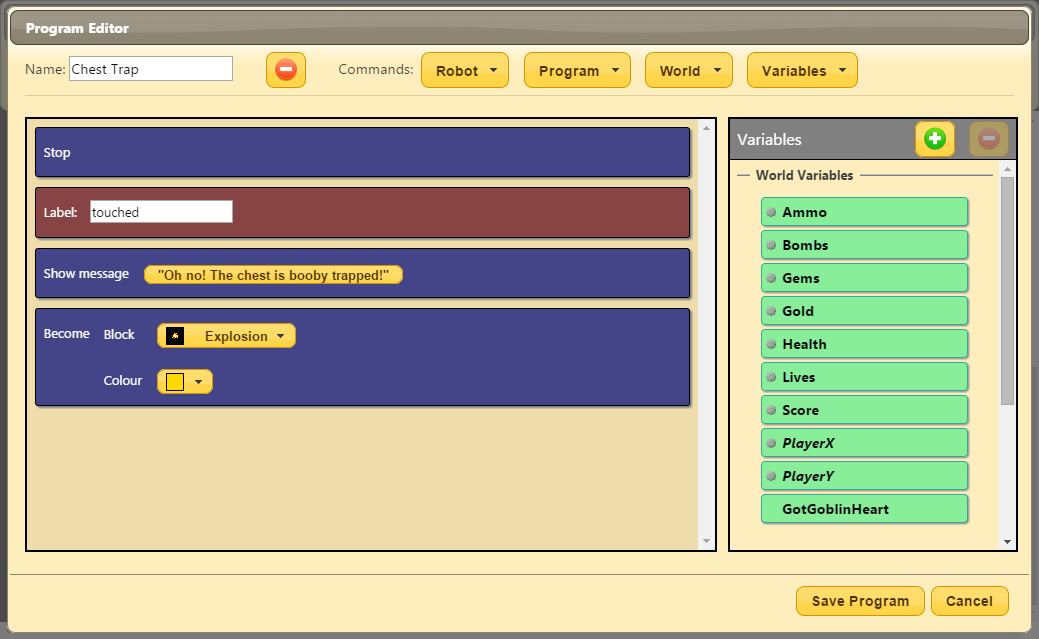Click the yellow colour swatch
The image size is (1039, 639).
pyautogui.click(x=175, y=382)
